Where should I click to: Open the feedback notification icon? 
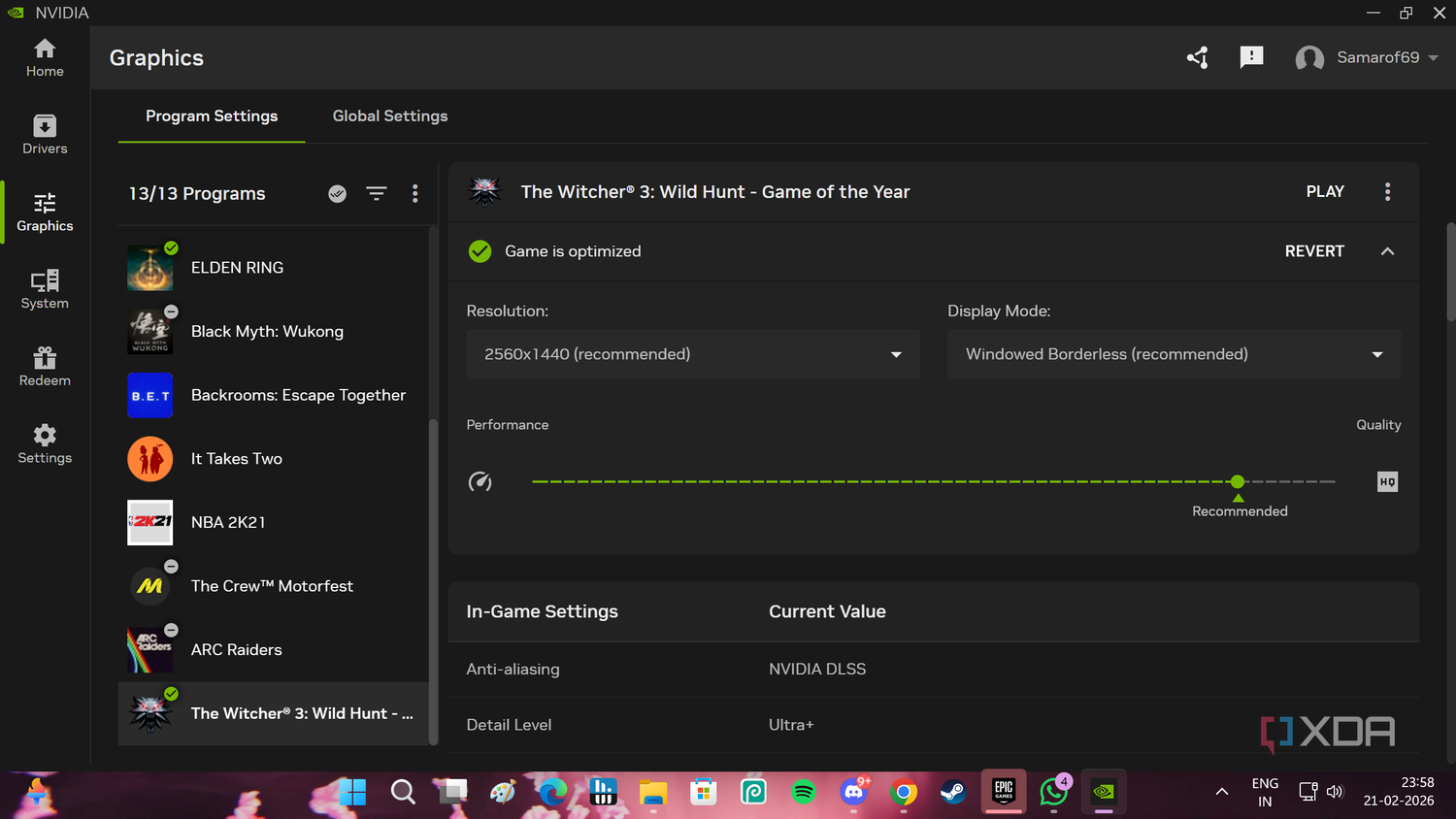(x=1252, y=57)
